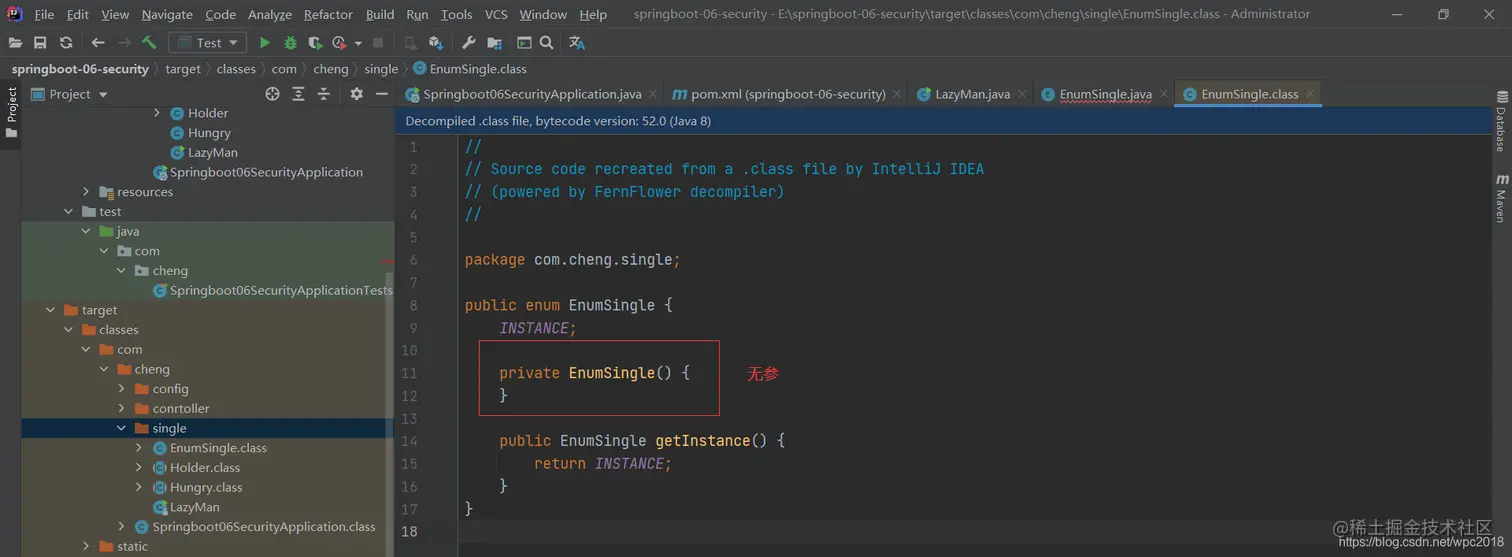This screenshot has width=1512, height=557.
Task: Run with Coverage shield icon
Action: 315,43
